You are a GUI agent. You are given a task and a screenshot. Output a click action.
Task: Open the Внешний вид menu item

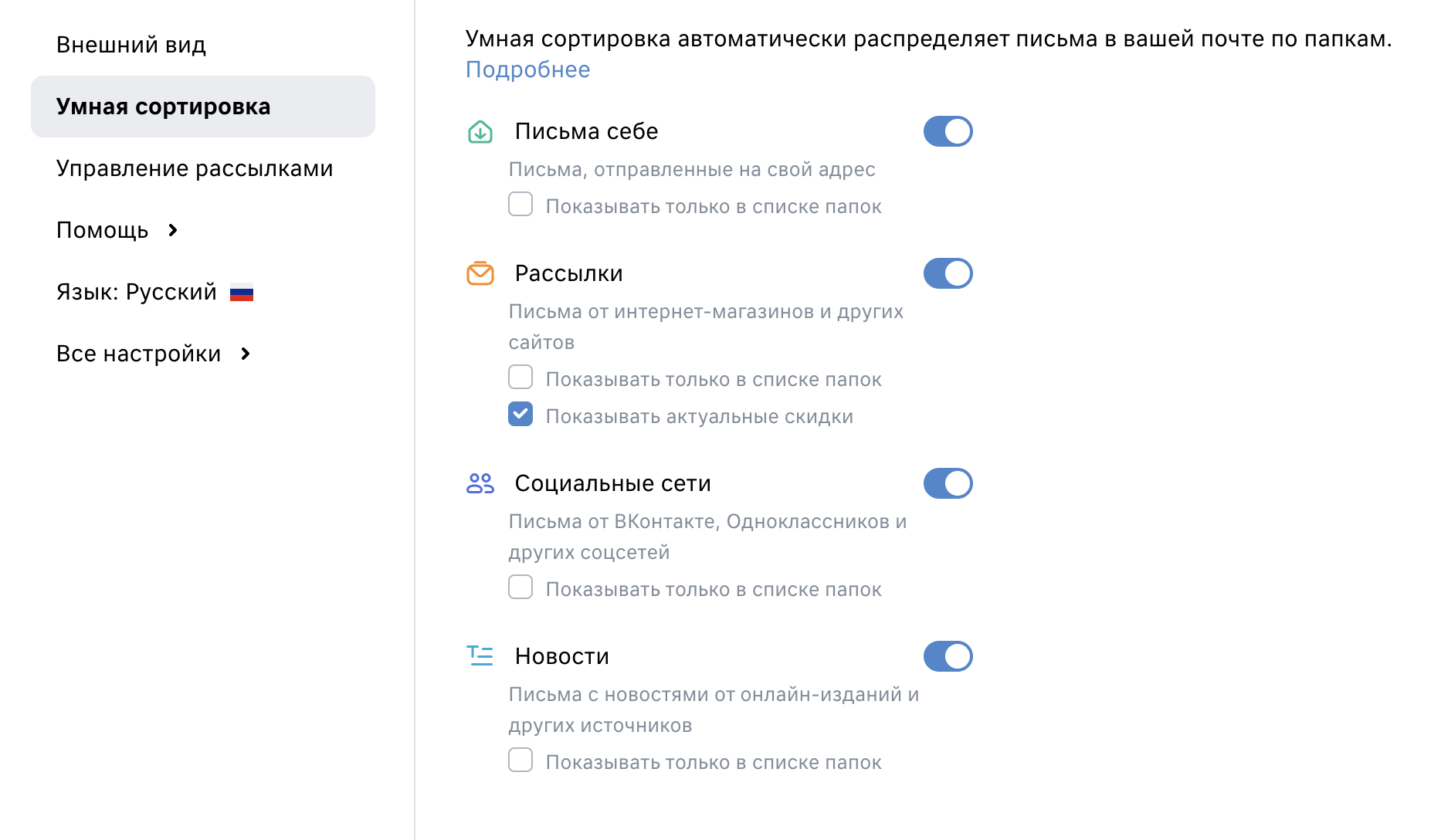pos(131,45)
